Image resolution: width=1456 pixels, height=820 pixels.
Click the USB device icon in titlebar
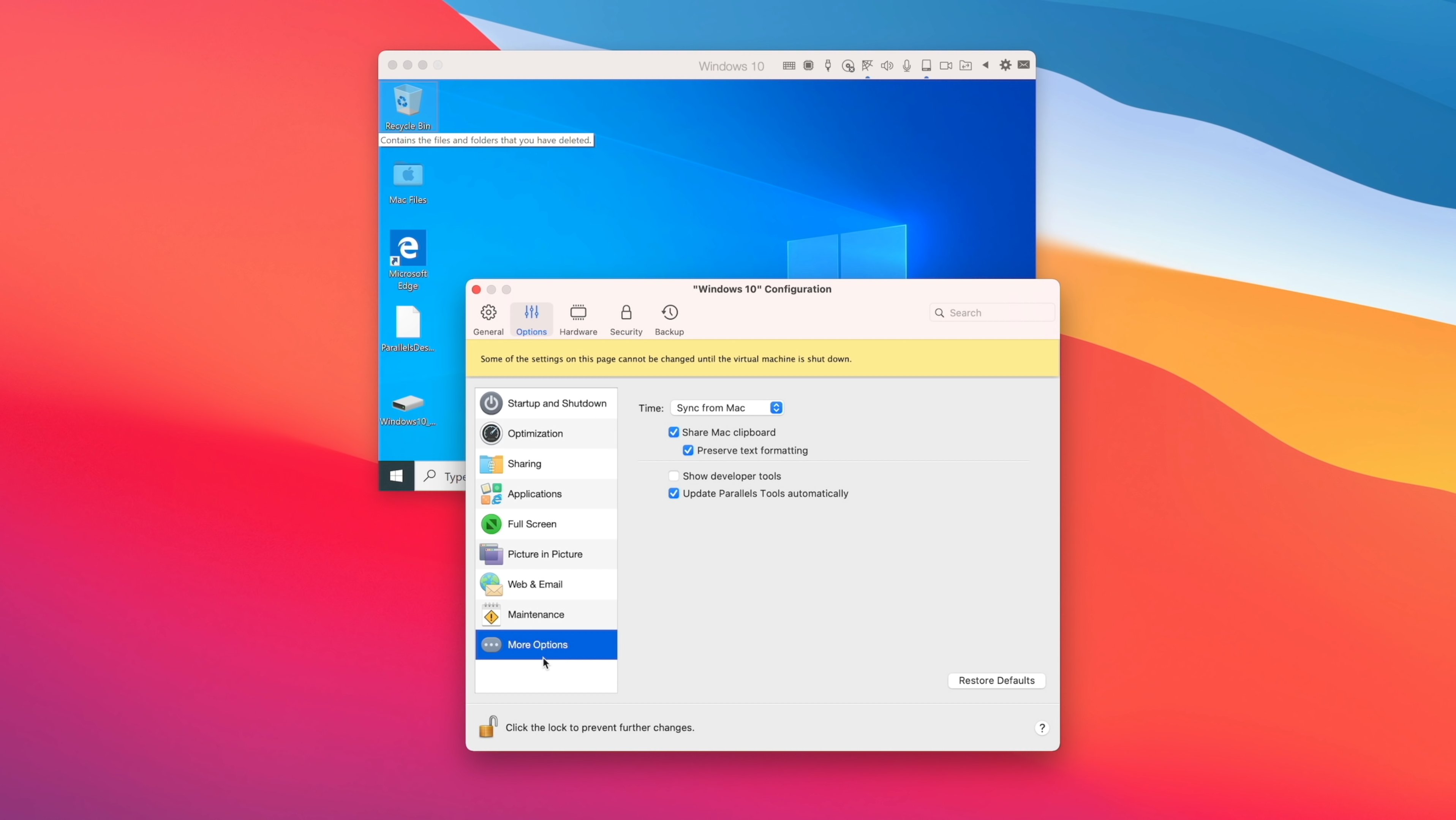click(828, 66)
